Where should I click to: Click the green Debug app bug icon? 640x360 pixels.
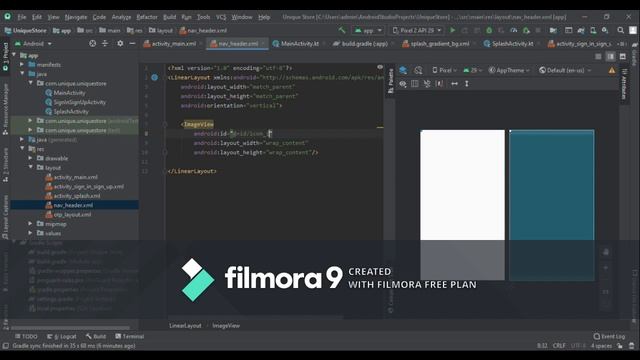[489, 30]
